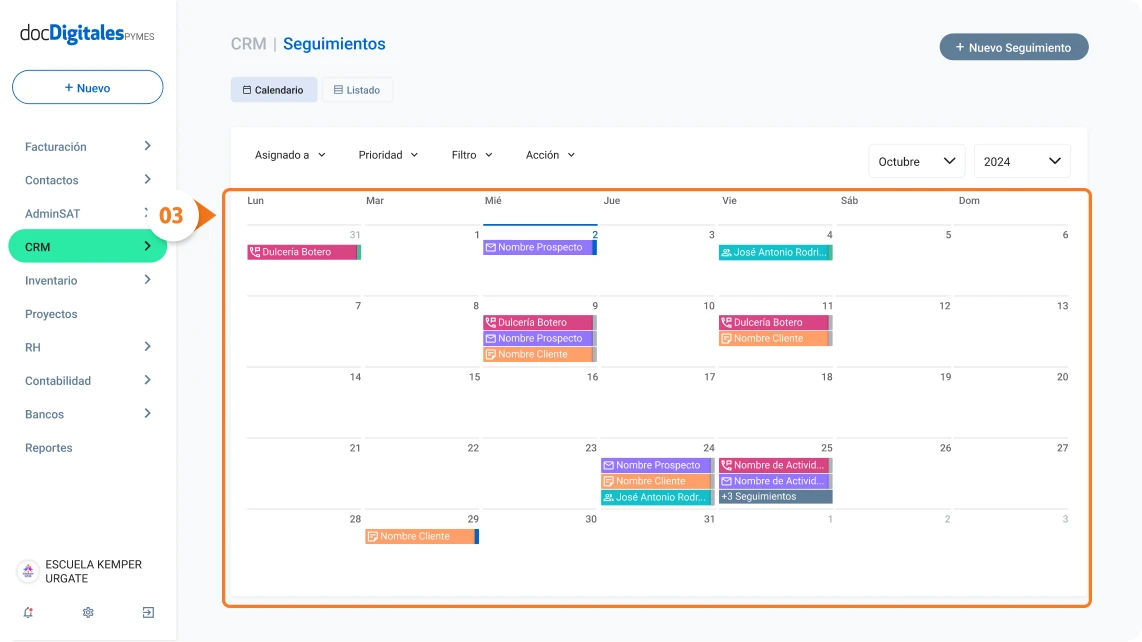1142x642 pixels.
Task: Click the phone icon on the October 9 Dulcería Botero event
Action: tap(491, 323)
